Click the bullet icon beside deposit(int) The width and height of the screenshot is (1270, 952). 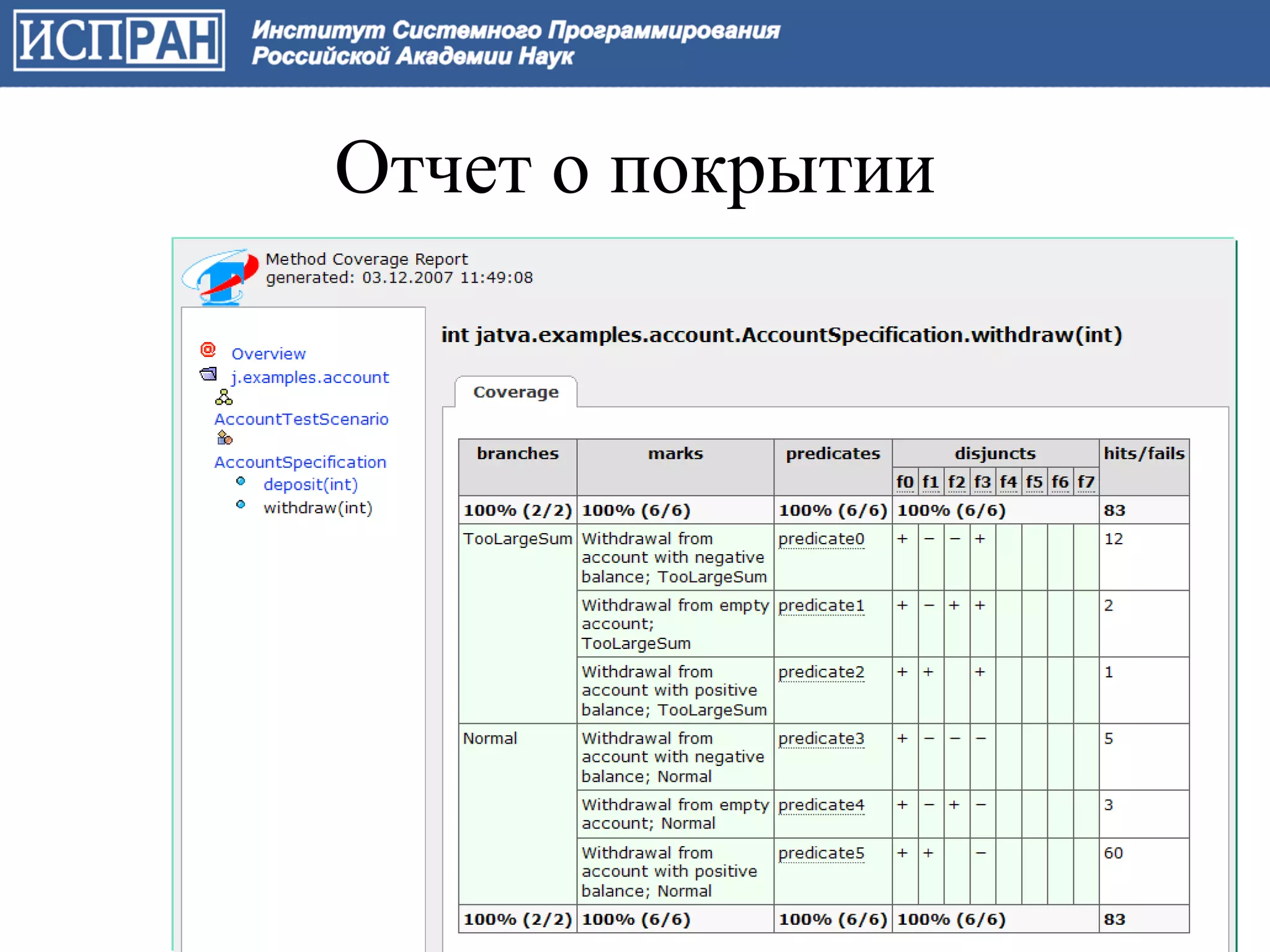click(x=241, y=481)
